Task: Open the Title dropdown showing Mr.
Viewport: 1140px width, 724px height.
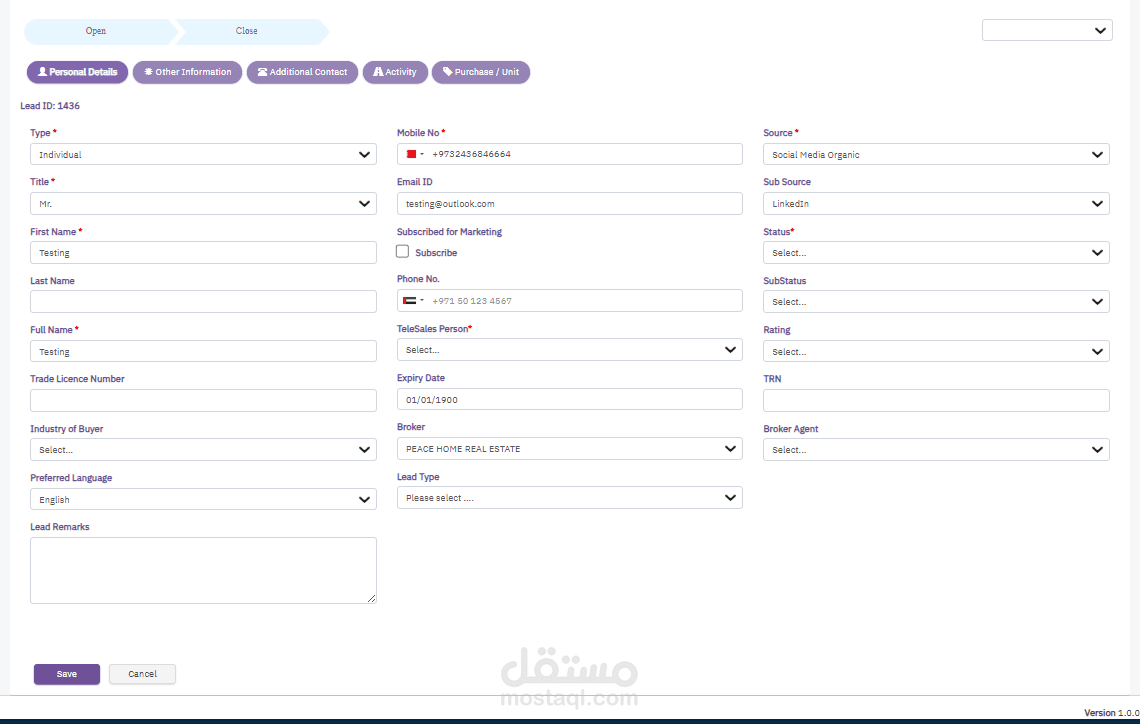Action: [x=204, y=204]
